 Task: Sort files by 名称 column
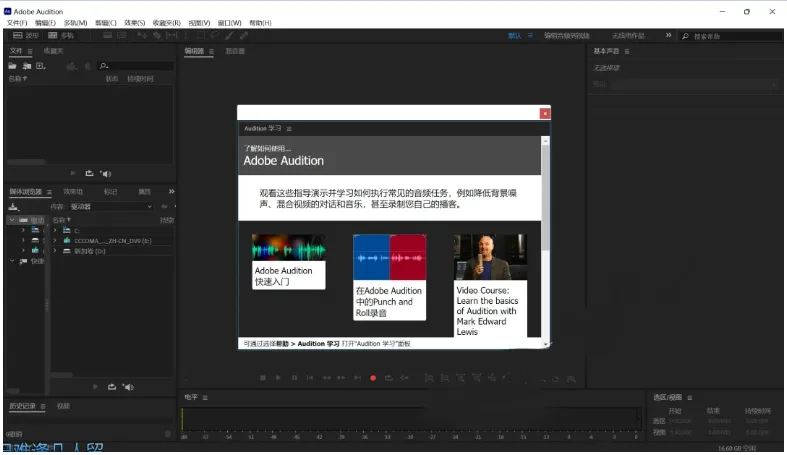coord(18,79)
